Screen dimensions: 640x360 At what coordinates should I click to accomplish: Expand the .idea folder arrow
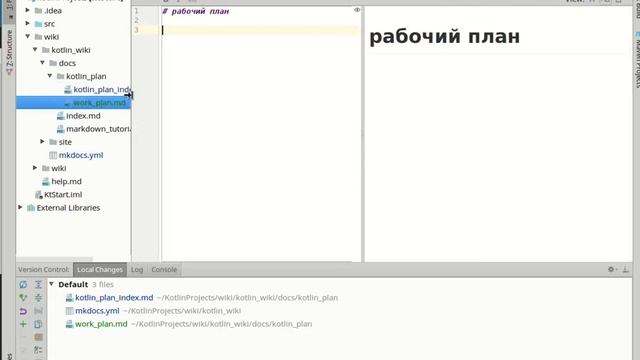point(28,10)
